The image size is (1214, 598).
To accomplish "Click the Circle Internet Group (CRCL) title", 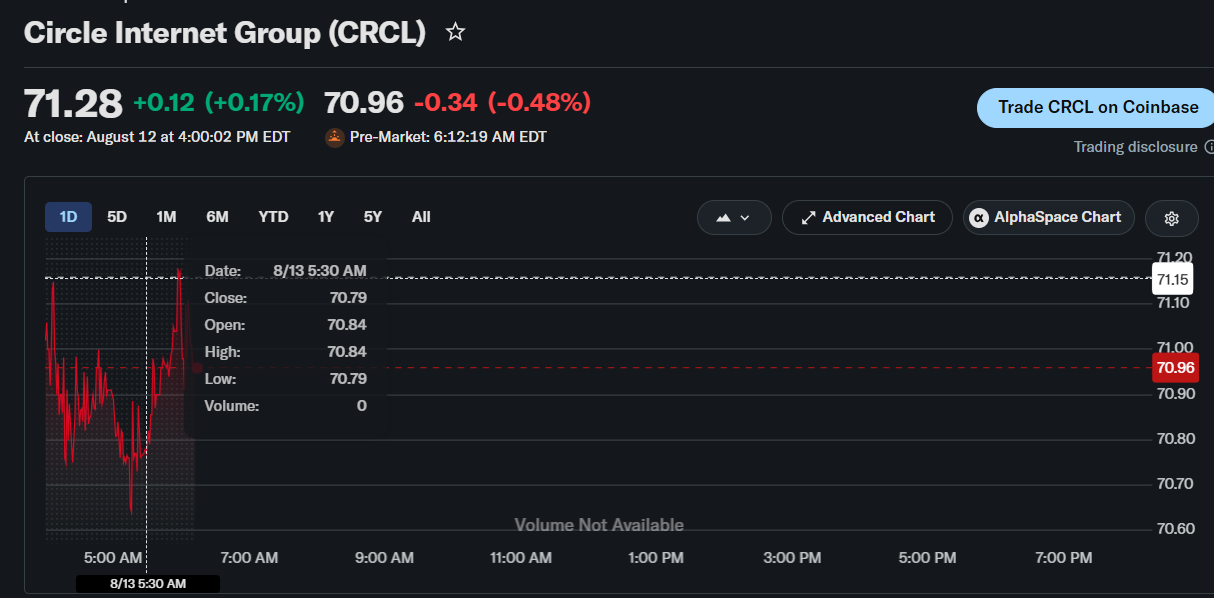I will coord(225,33).
